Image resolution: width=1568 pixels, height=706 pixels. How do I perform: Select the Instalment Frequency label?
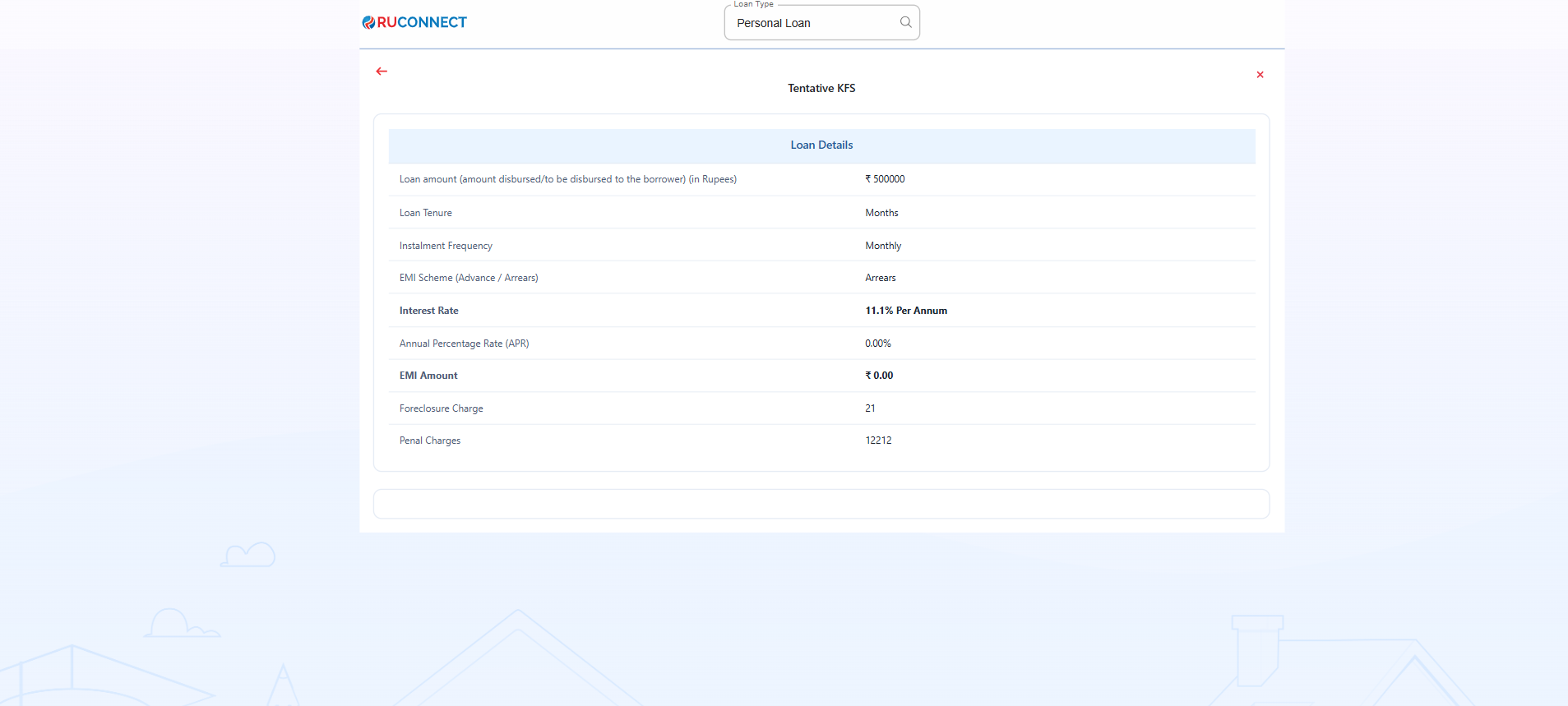point(446,246)
